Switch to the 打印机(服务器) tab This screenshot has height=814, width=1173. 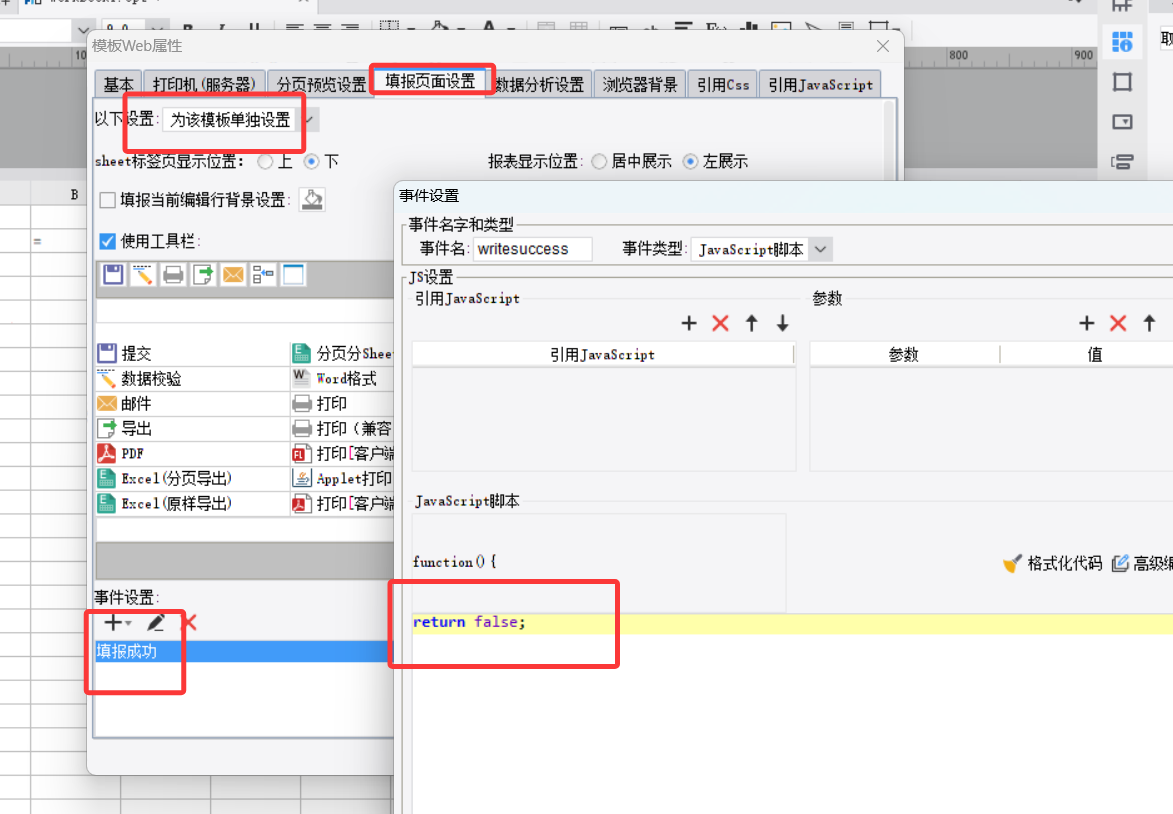204,85
